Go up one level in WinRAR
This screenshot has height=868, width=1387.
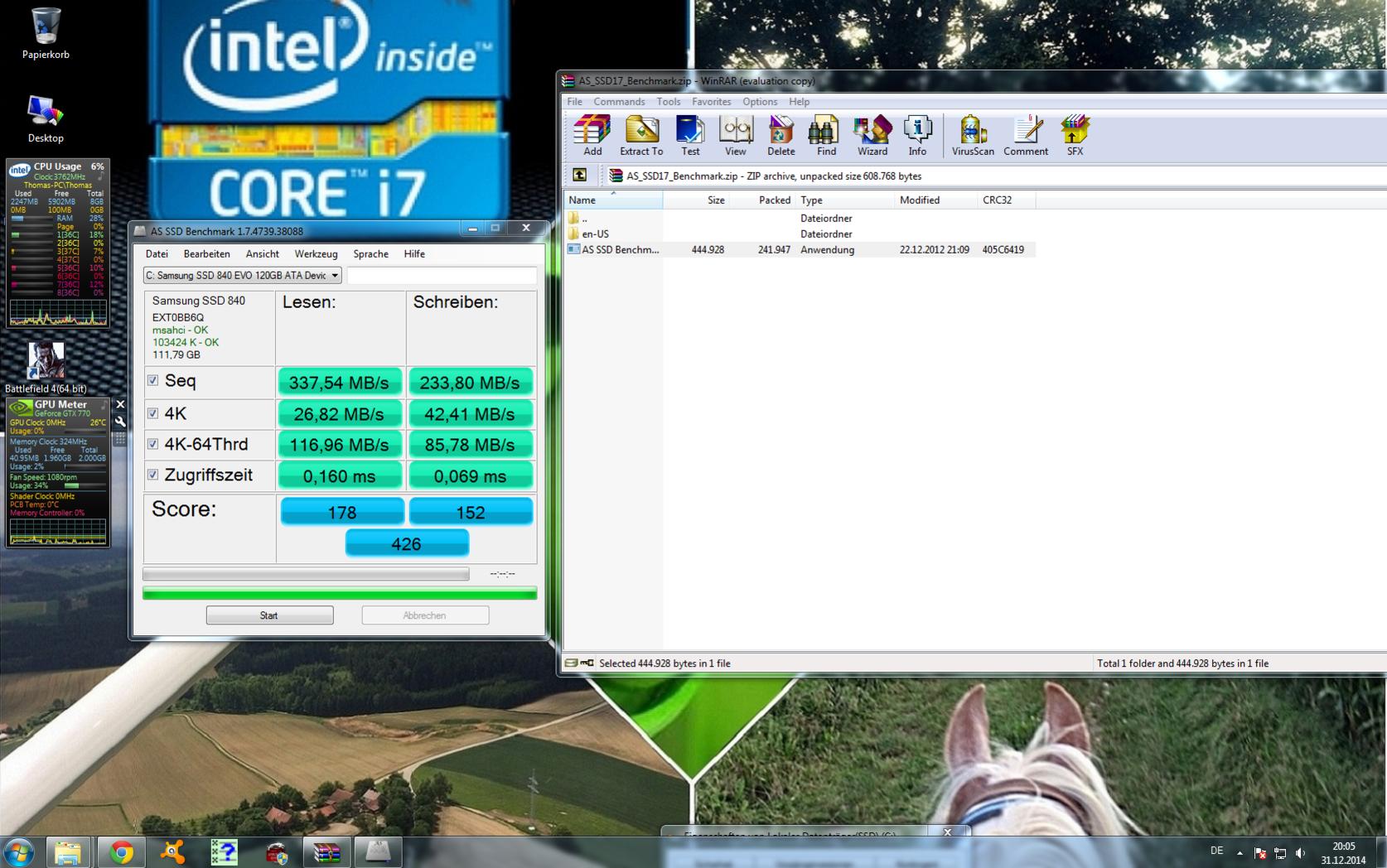coord(580,176)
